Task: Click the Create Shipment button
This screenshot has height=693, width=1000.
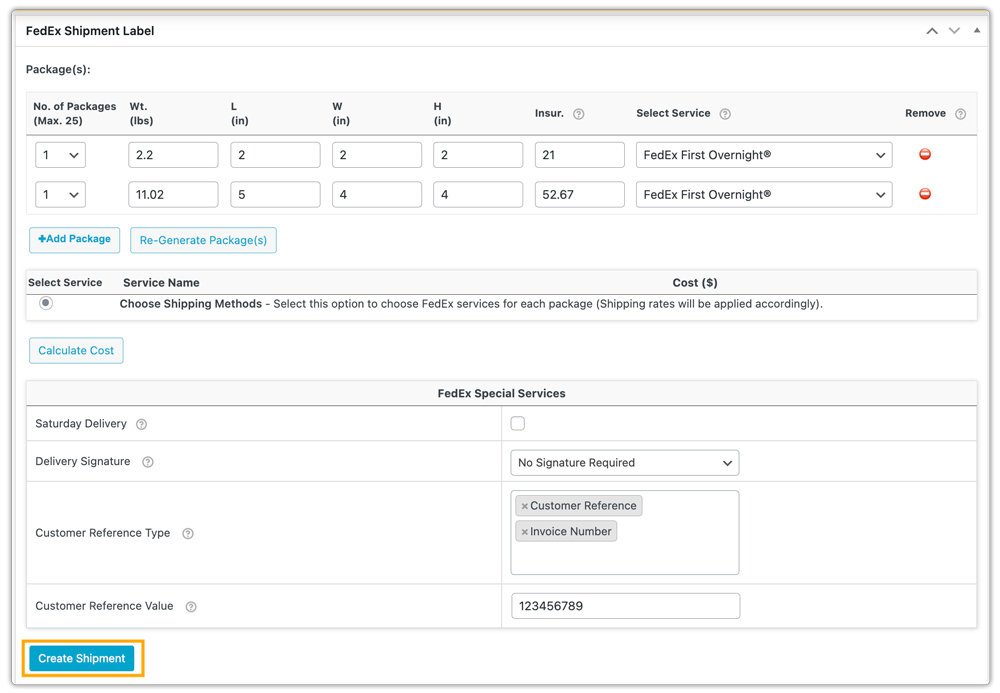Action: (82, 659)
